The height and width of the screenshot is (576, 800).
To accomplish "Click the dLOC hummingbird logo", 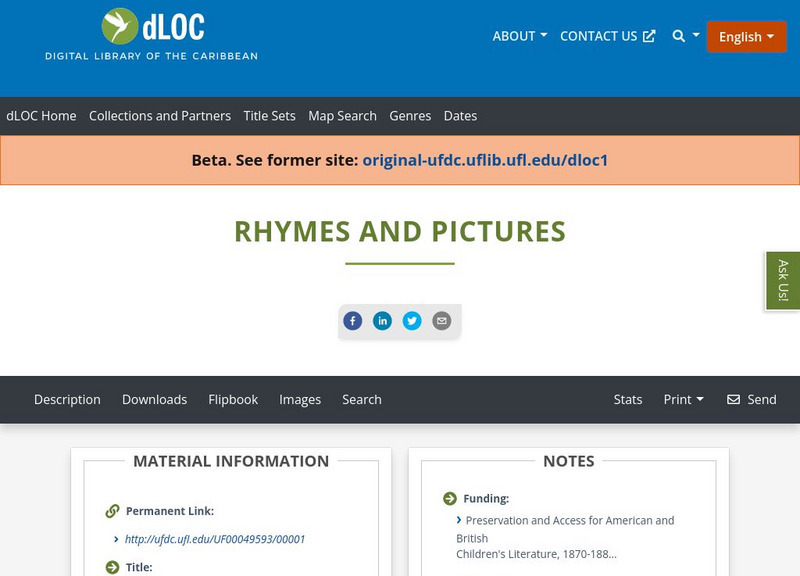I will [120, 25].
